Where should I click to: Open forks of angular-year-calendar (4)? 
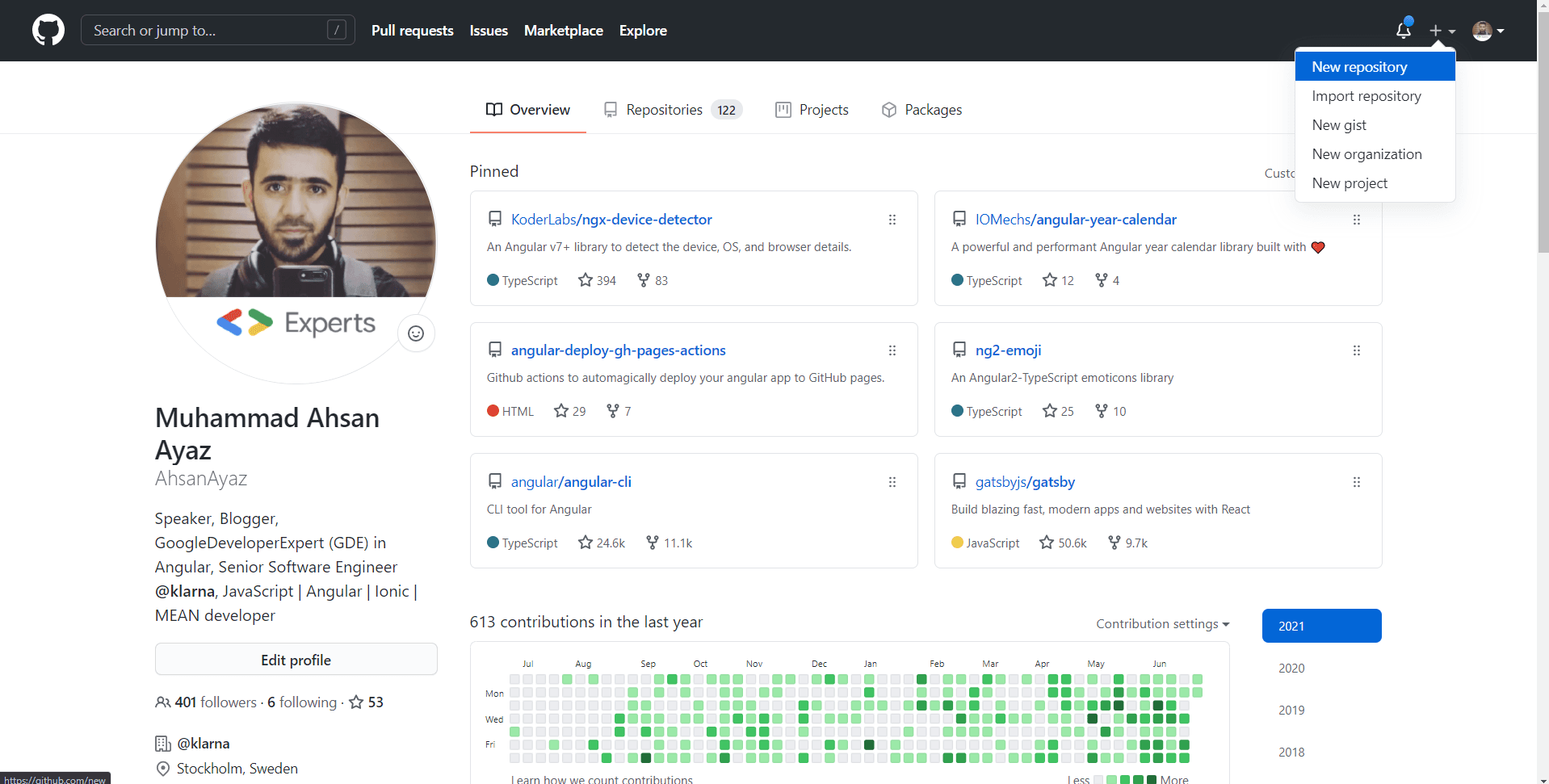click(x=1107, y=280)
